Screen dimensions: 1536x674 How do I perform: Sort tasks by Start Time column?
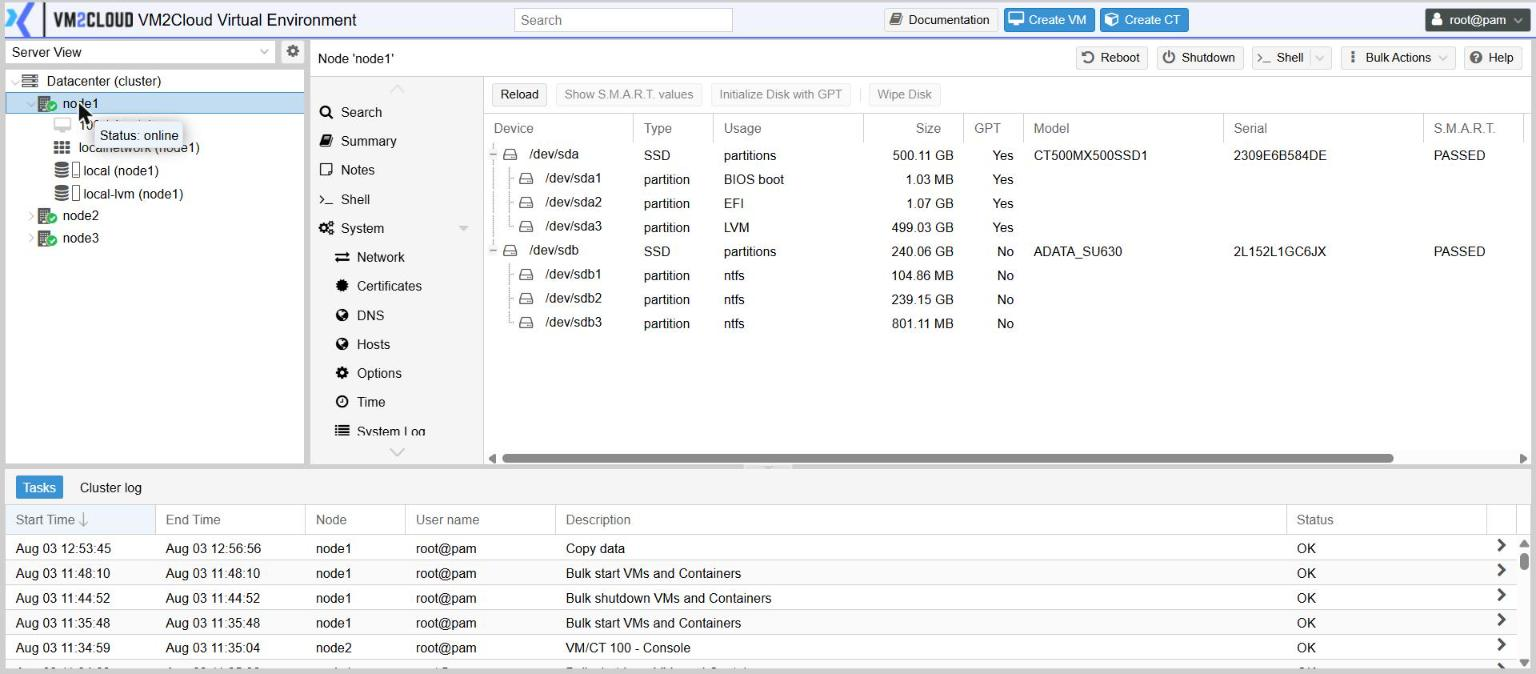80,520
